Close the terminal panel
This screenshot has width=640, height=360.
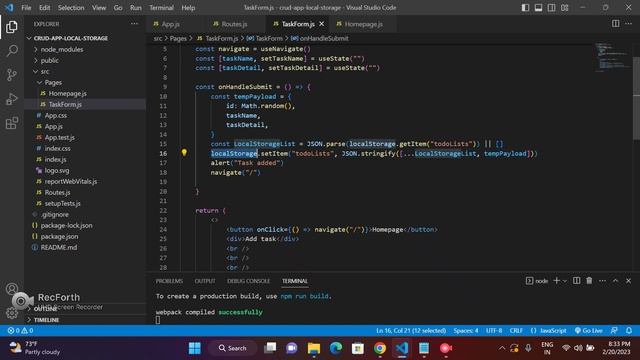pyautogui.click(x=629, y=281)
